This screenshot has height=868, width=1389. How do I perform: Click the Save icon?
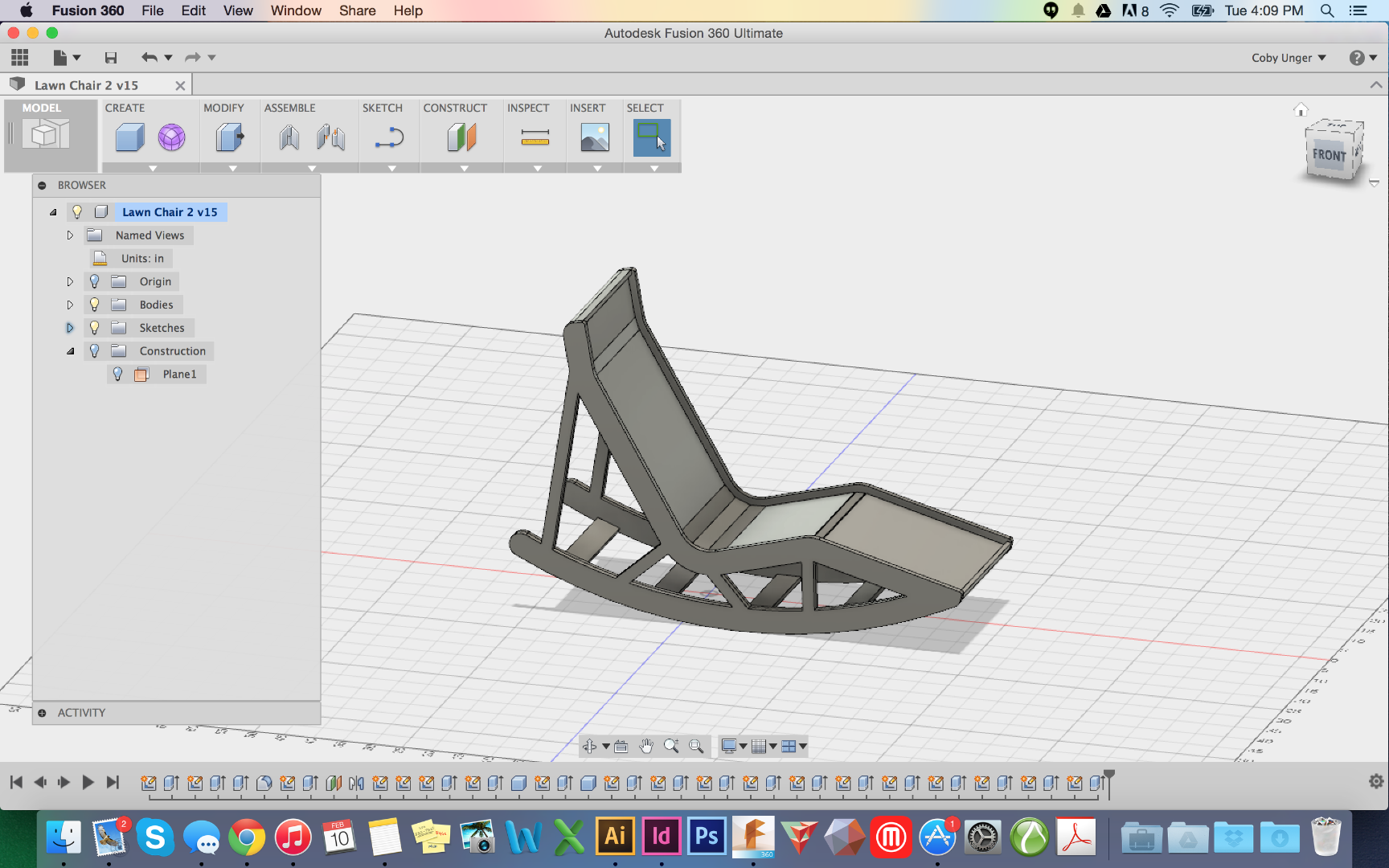coord(111,57)
